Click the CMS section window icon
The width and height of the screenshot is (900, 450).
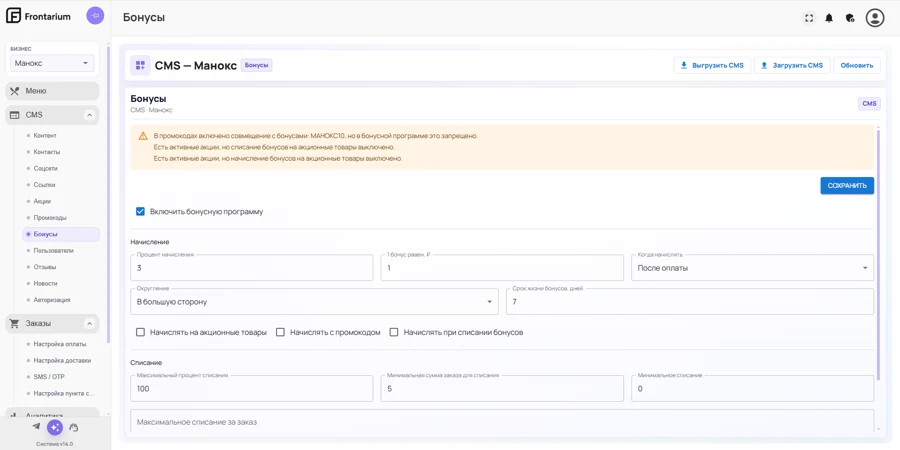tap(15, 115)
